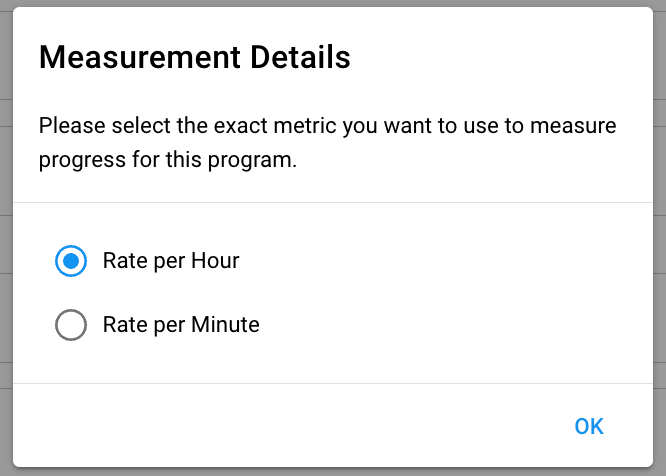
Task: Click the "progress for this program" text line
Action: pos(168,160)
